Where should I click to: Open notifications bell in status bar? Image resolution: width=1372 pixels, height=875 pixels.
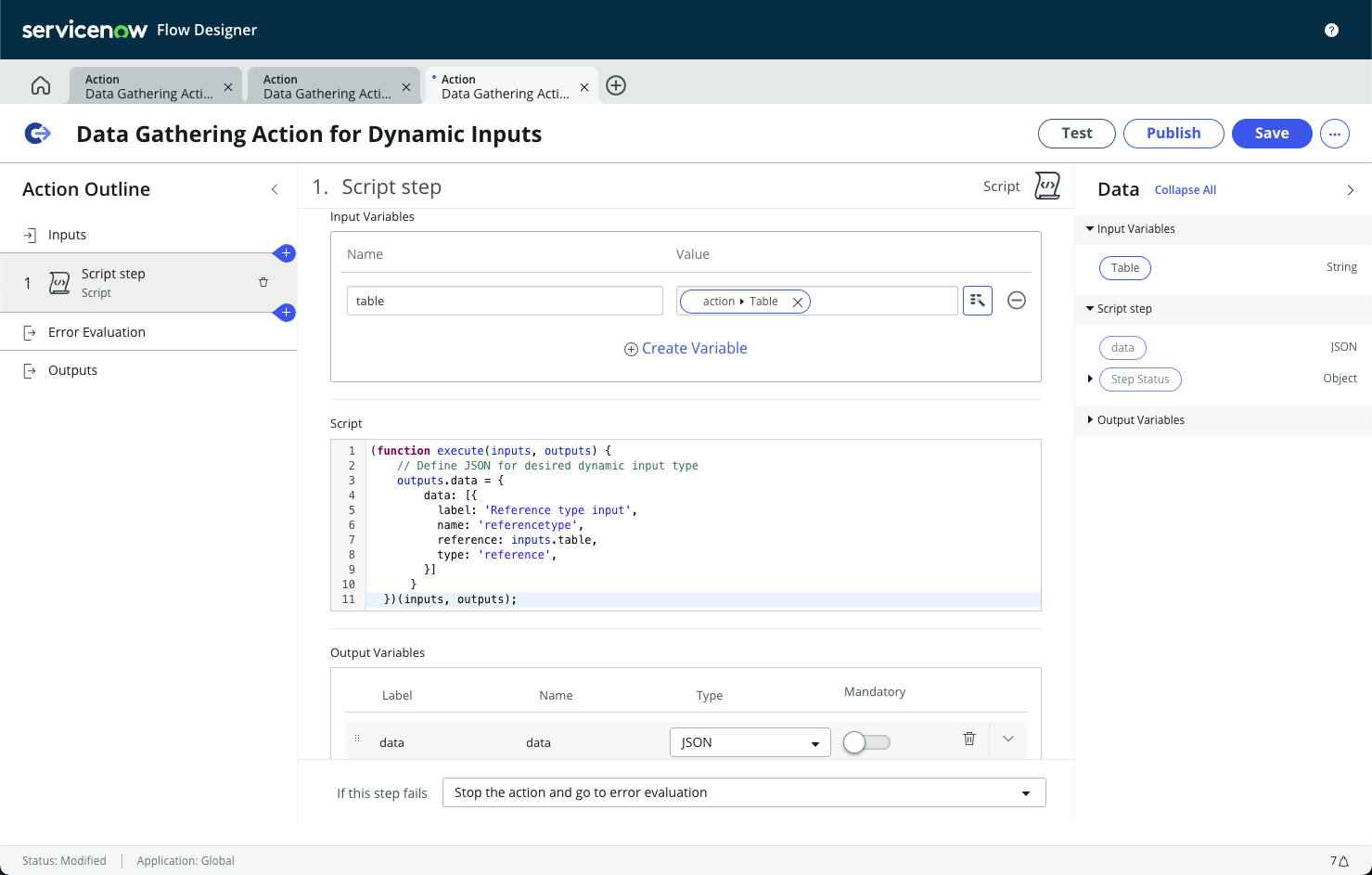click(x=1343, y=861)
